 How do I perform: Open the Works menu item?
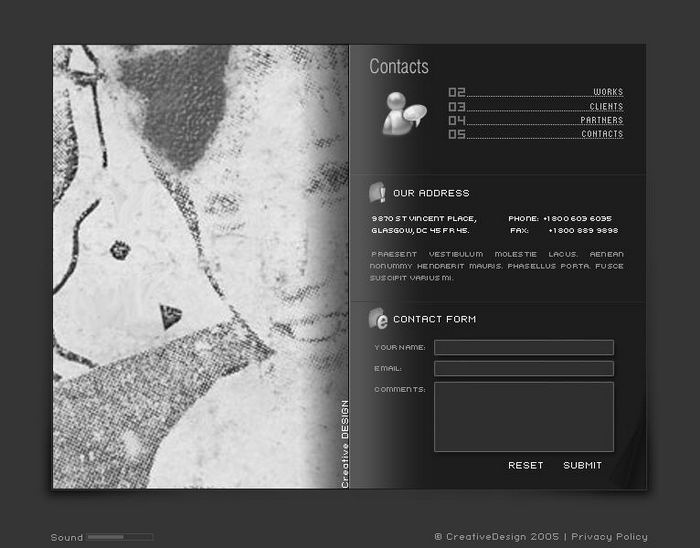(x=607, y=92)
